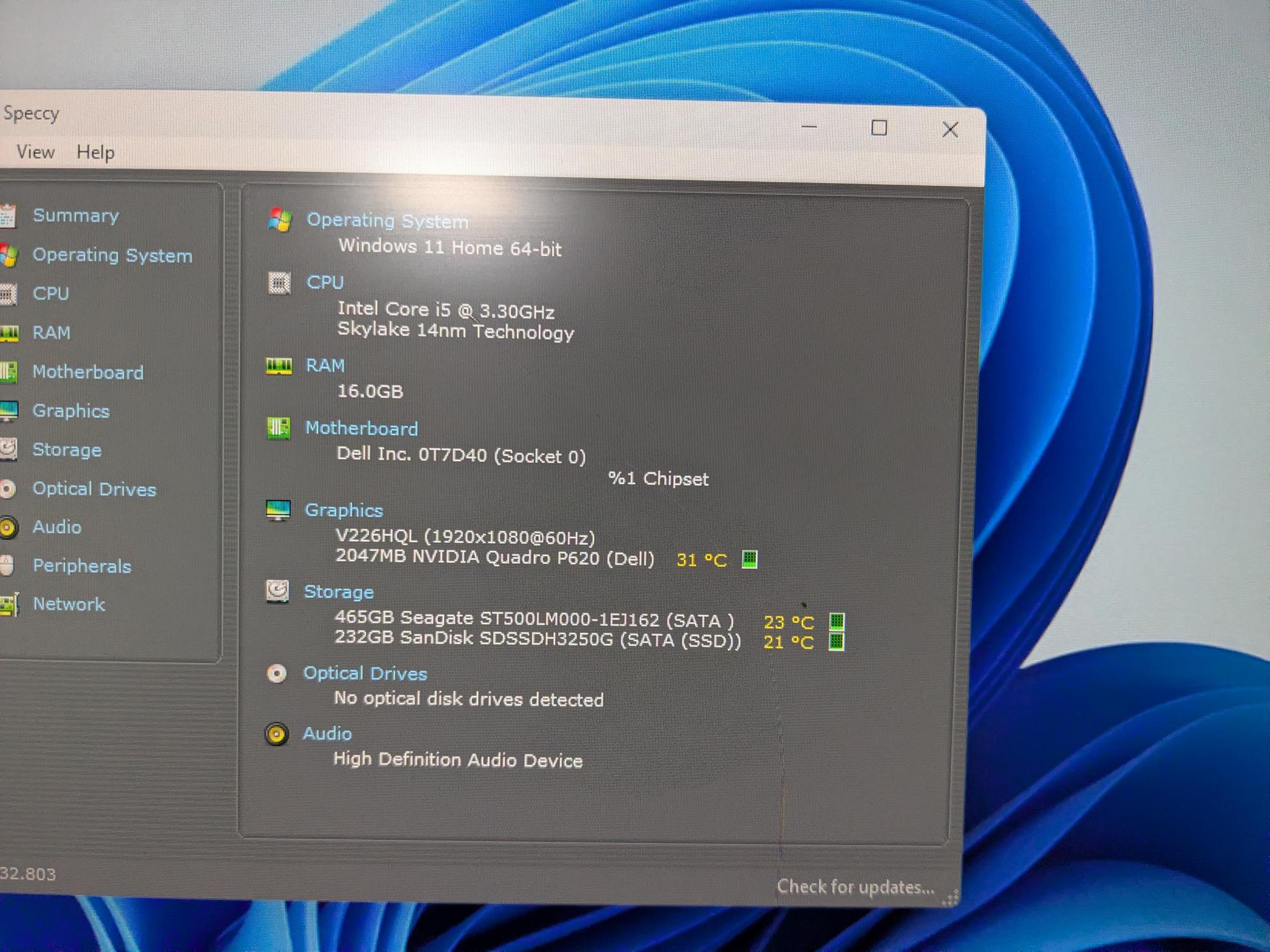Click the Check for updates link

coord(856,887)
